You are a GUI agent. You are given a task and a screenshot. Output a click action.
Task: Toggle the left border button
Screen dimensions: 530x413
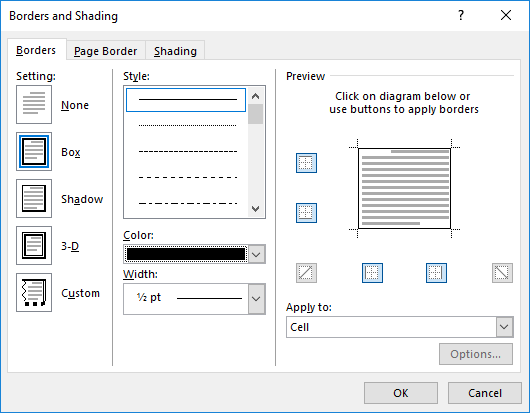(372, 273)
